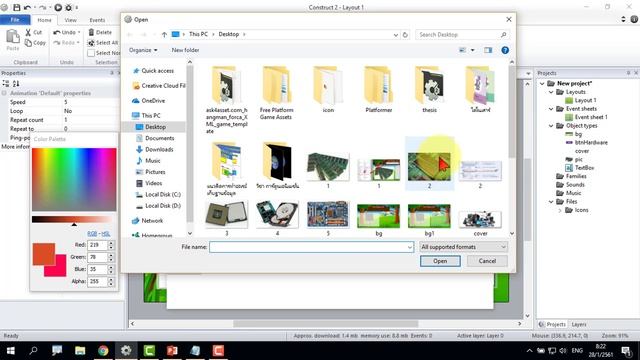The image size is (640, 360).
Task: Open File Explorer from the taskbar
Action: [x=80, y=351]
